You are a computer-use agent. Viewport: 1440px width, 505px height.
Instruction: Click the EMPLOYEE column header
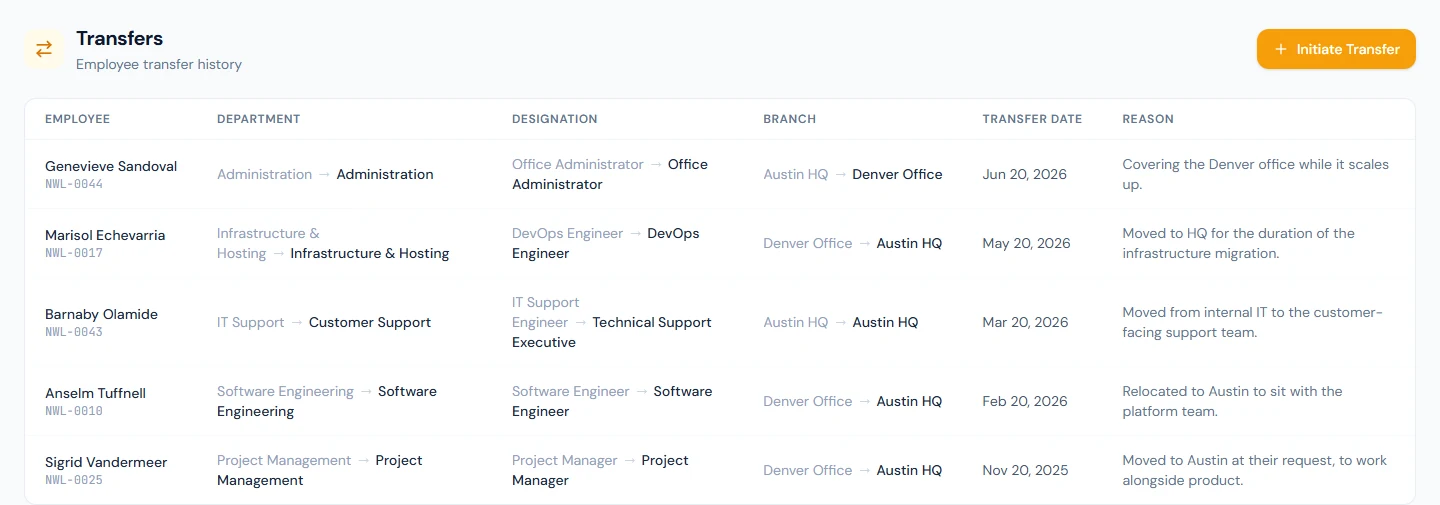[x=77, y=119]
